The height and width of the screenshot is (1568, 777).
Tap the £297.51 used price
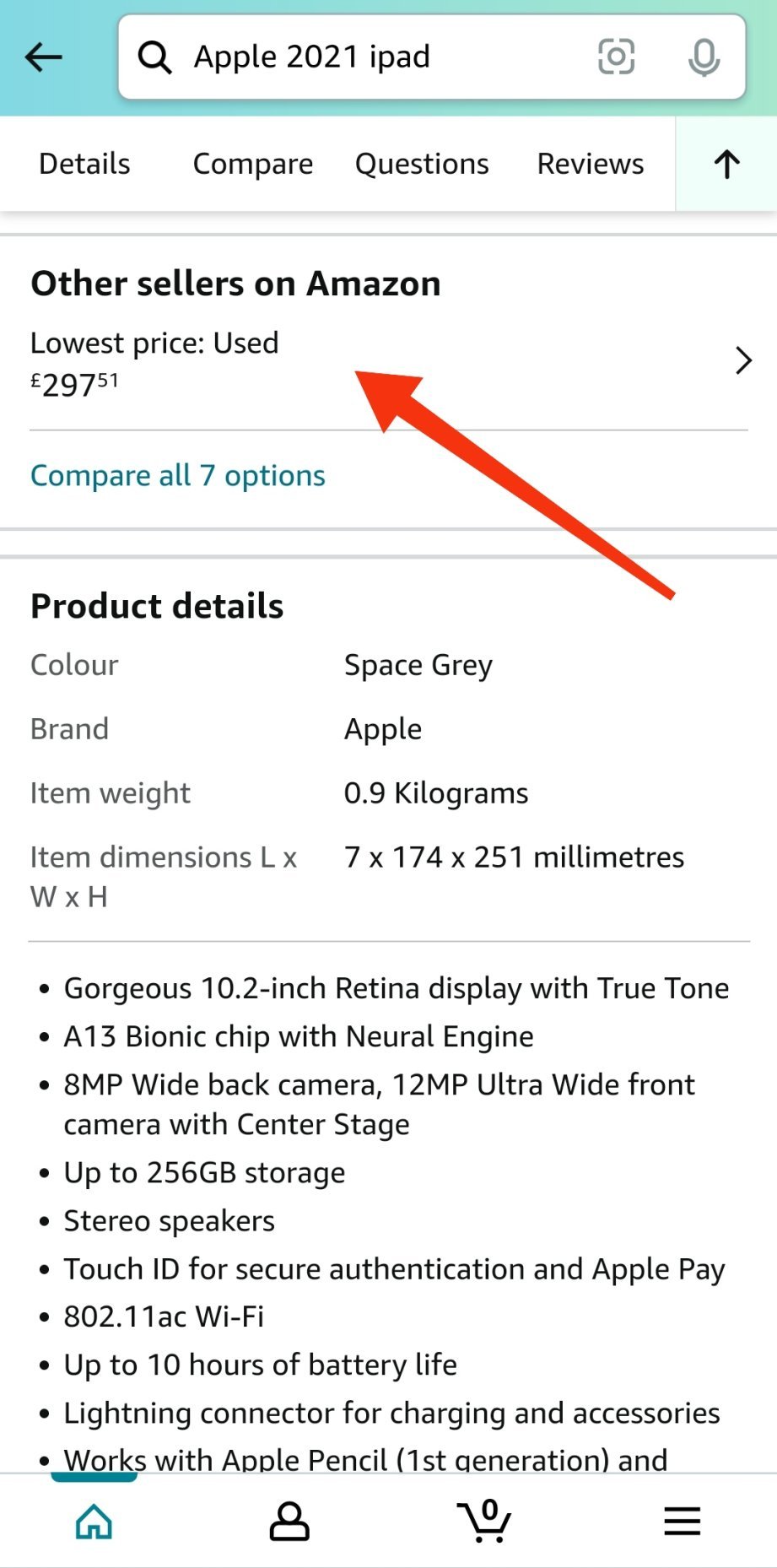(74, 385)
